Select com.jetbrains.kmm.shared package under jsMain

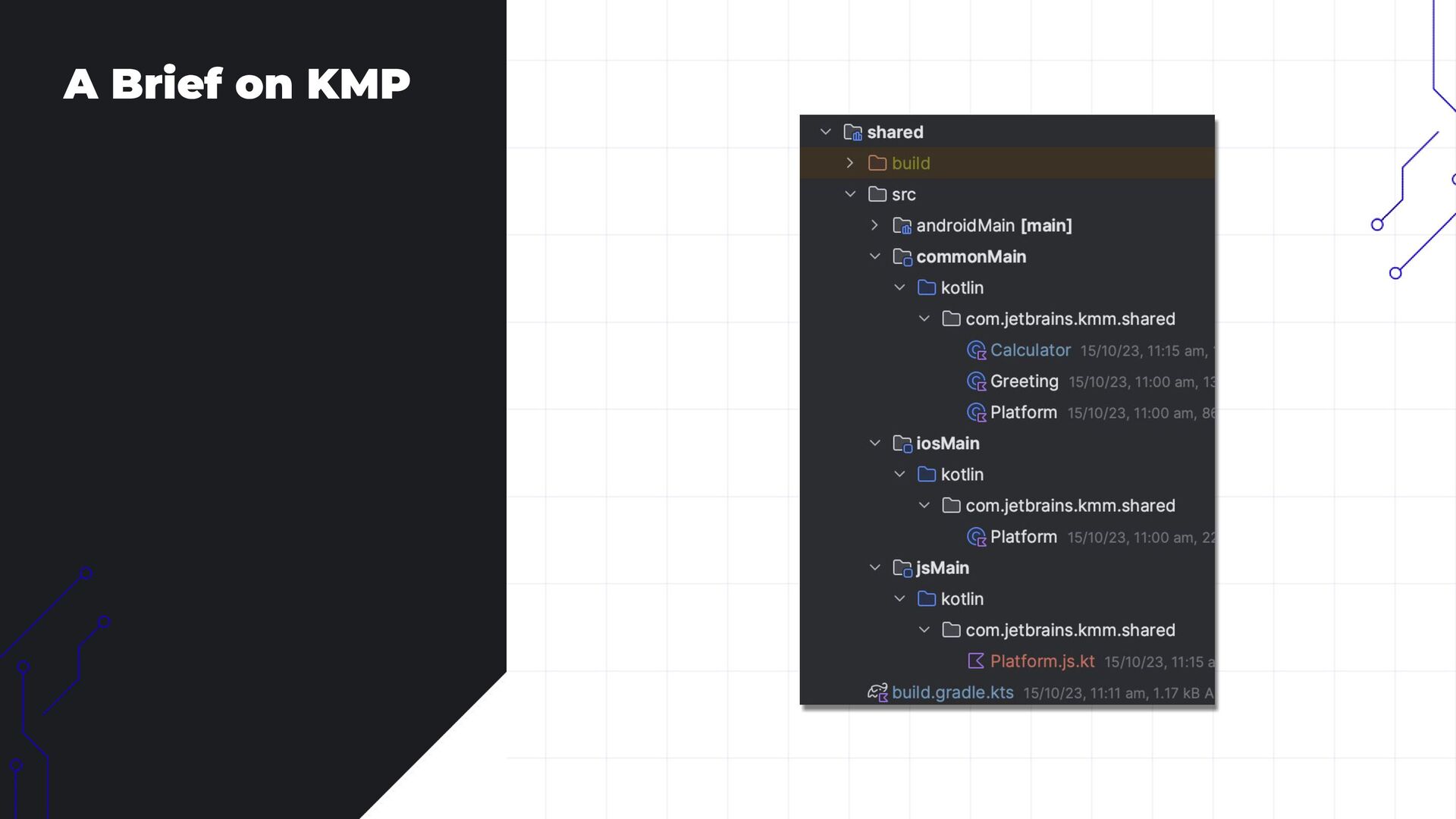1069,630
